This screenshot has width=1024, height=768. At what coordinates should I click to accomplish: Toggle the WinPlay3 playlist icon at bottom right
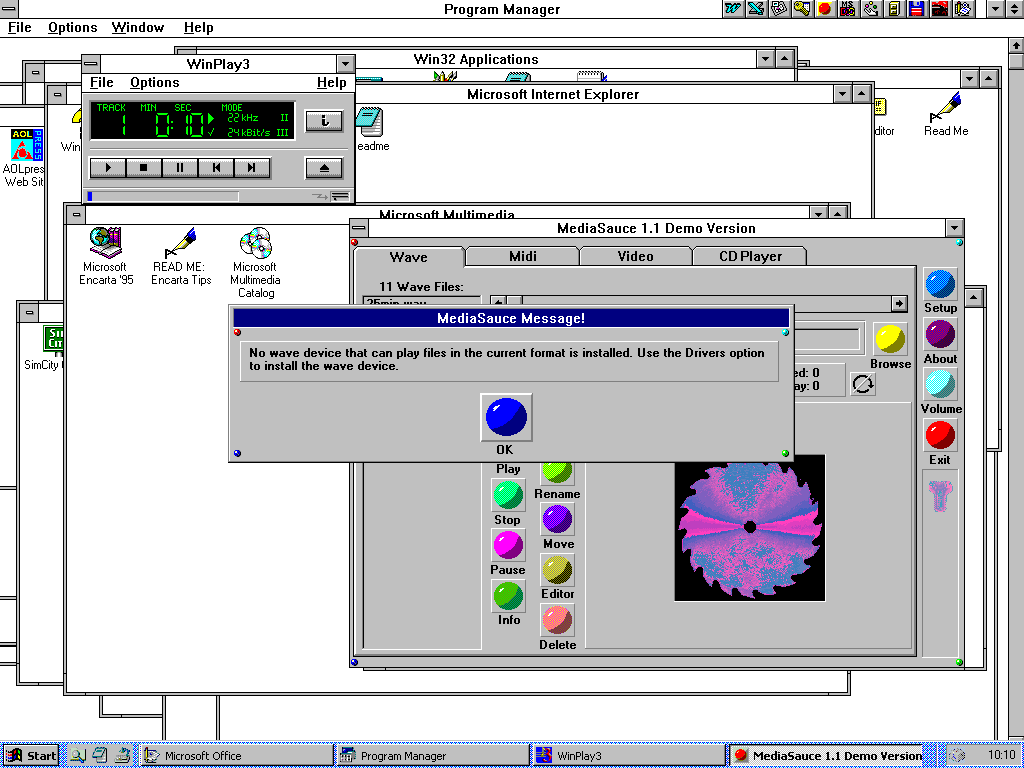coord(340,196)
